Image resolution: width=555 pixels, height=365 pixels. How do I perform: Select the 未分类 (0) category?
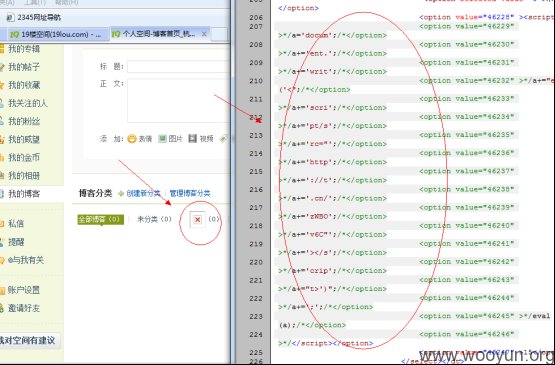(154, 219)
